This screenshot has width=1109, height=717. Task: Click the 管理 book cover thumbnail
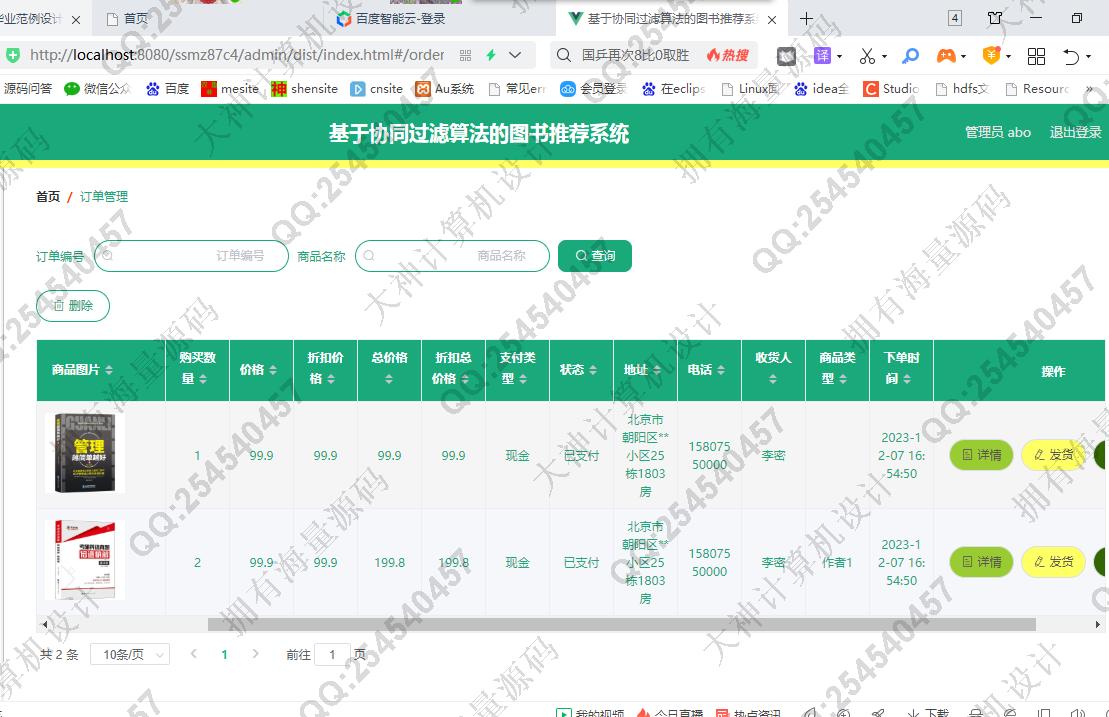tap(85, 453)
